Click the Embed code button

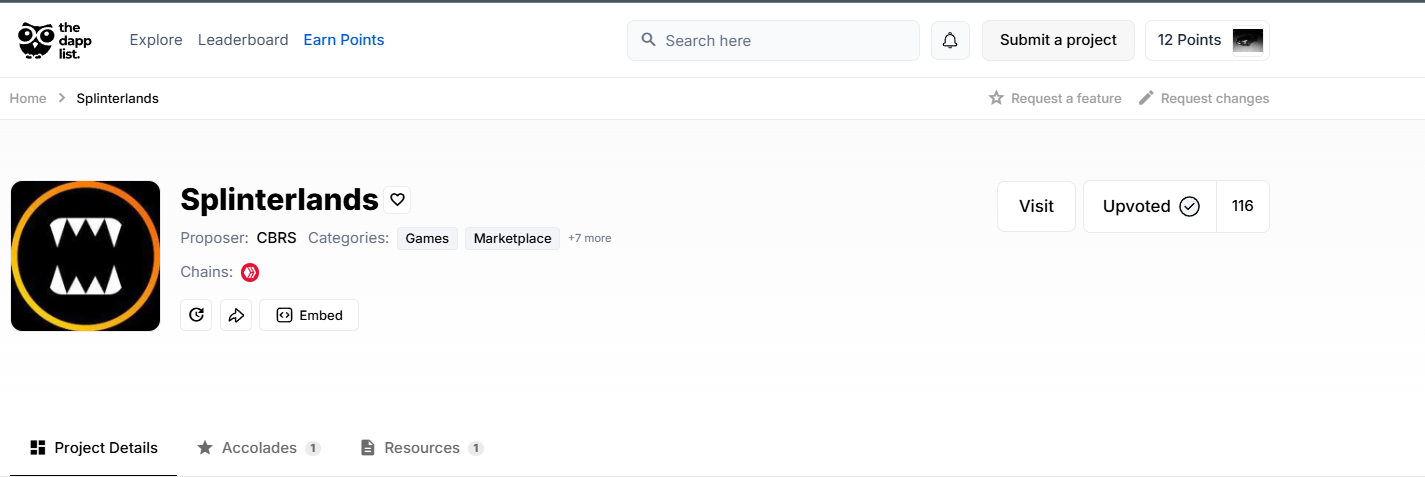click(x=309, y=315)
